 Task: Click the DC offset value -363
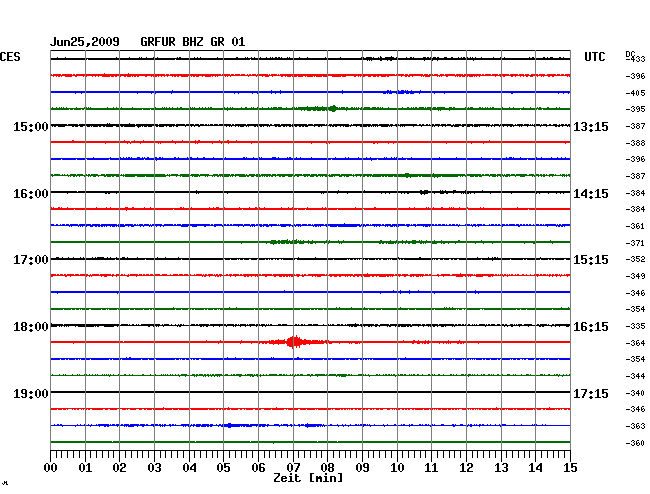pyautogui.click(x=635, y=426)
